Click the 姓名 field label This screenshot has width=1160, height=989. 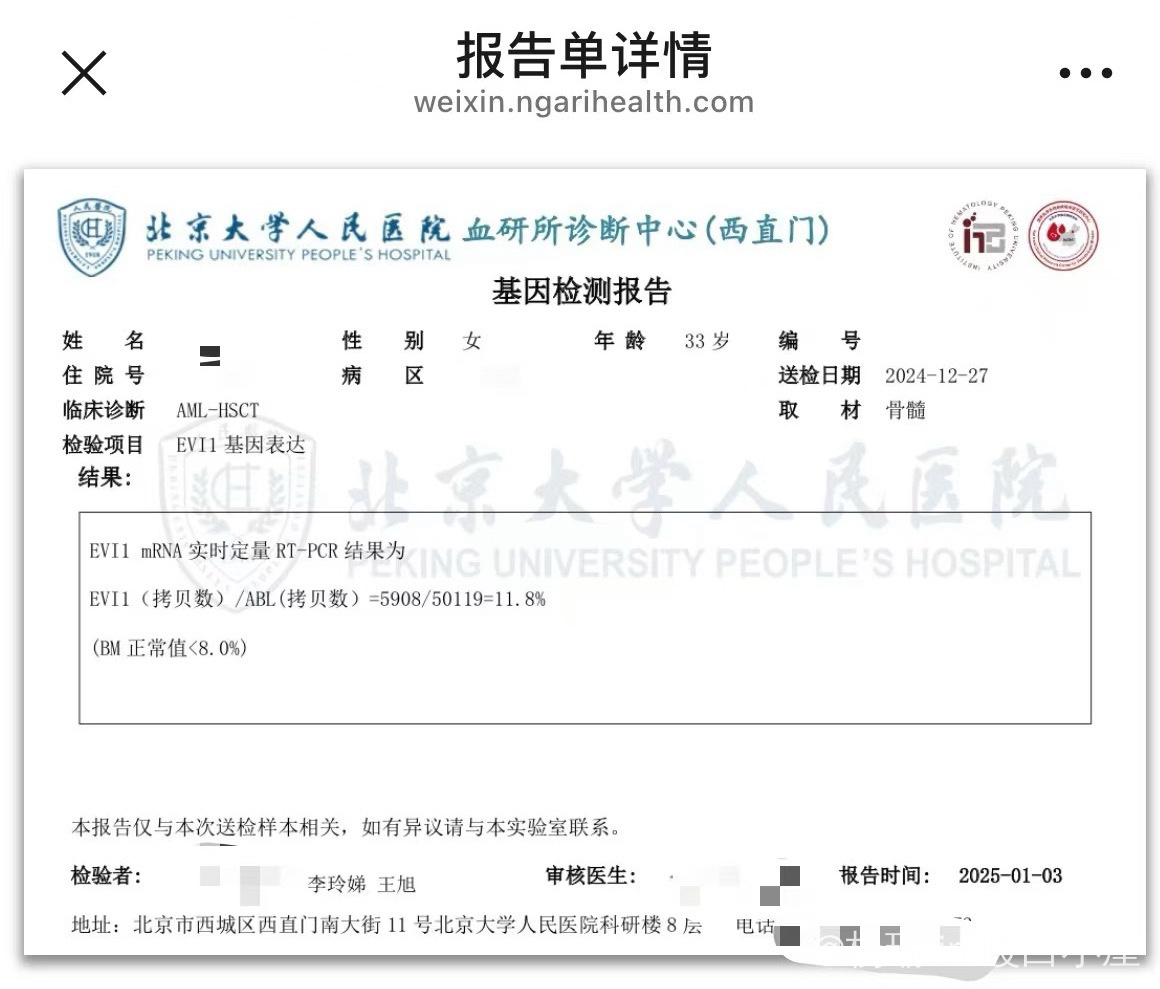(103, 340)
